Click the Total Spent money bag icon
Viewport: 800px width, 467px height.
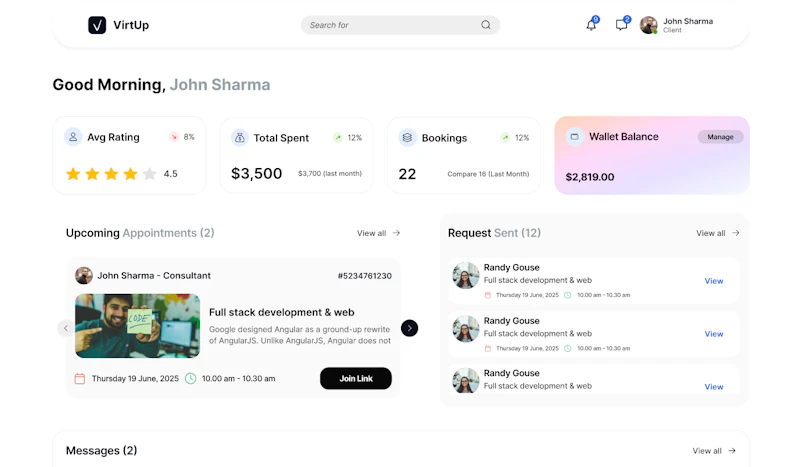[x=239, y=138]
